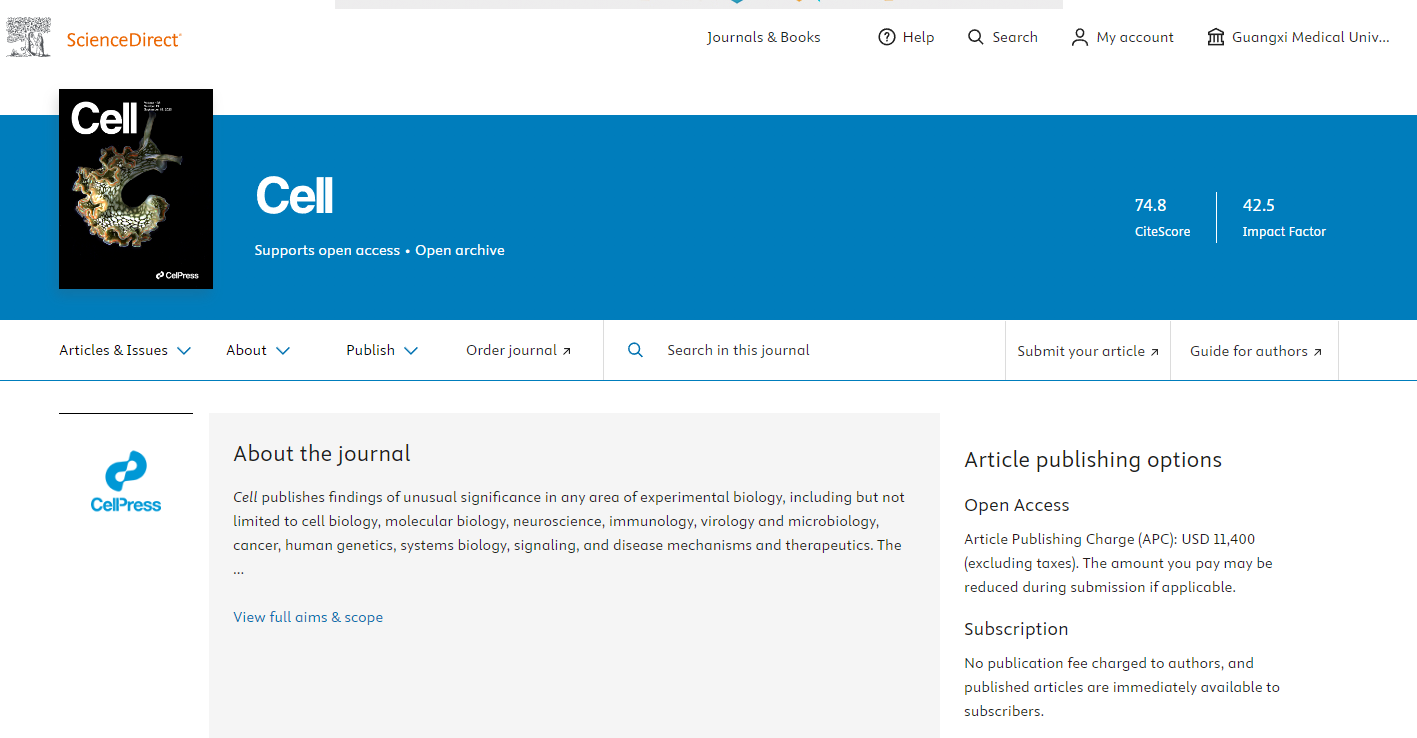Viewport: 1417px width, 738px height.
Task: Open the Guide for authors link
Action: coord(1255,351)
